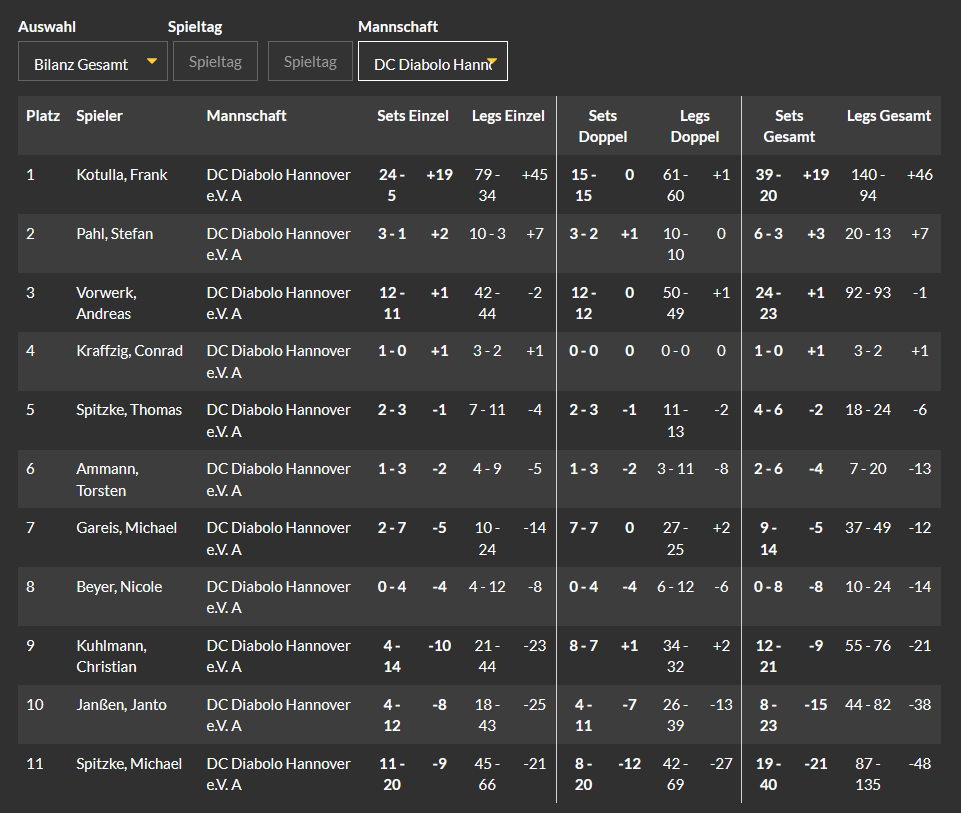This screenshot has height=813, width=961.
Task: Sort by the Platz column header
Action: click(x=43, y=116)
